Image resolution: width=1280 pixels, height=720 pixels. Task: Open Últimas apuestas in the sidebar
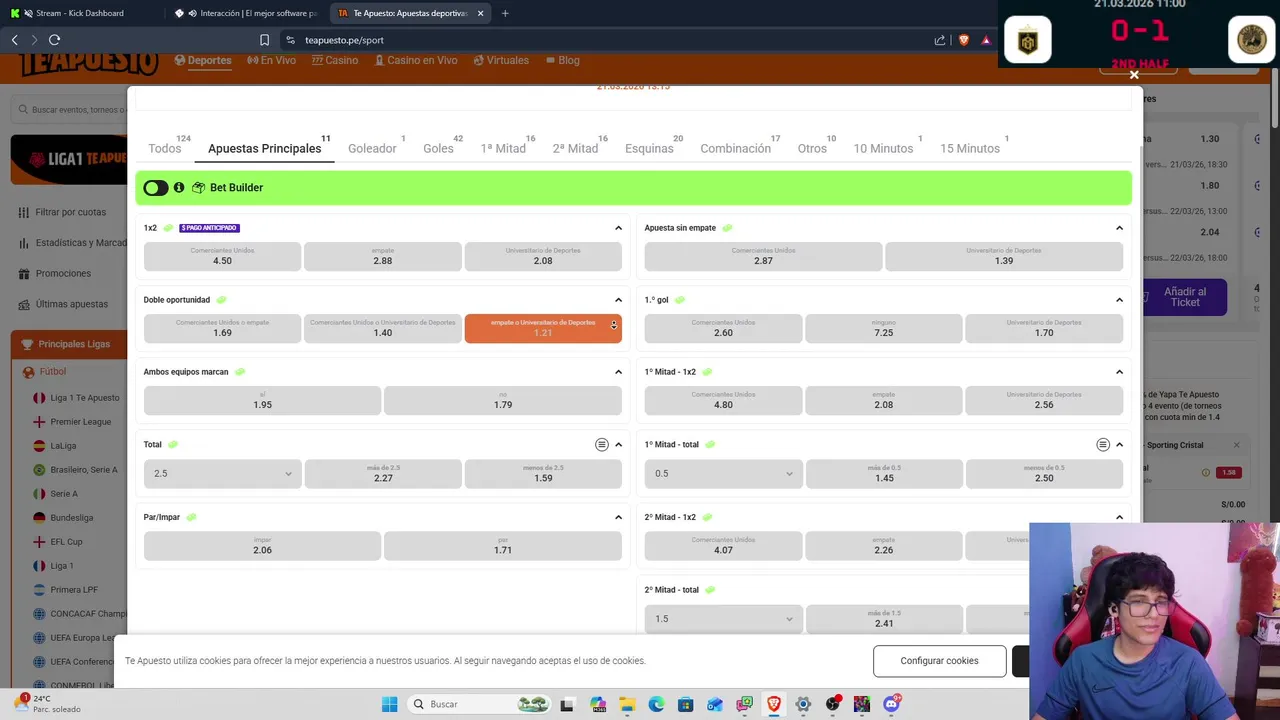click(x=64, y=304)
